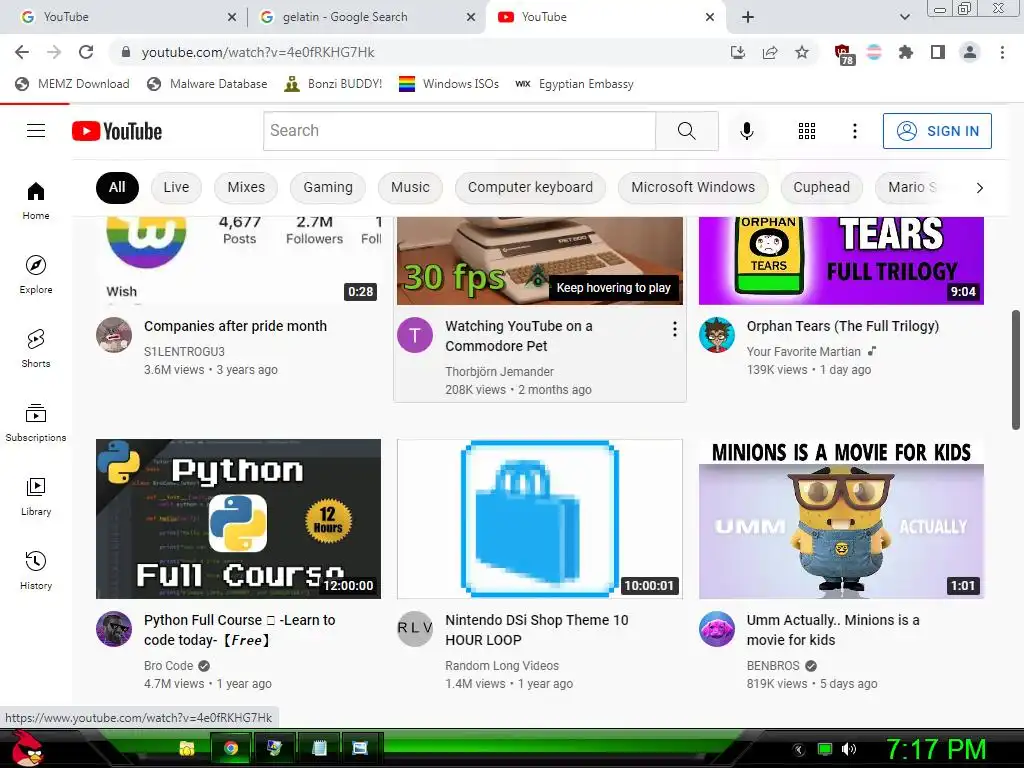Open the Random Long Videos channel avatar
The height and width of the screenshot is (768, 1024).
[415, 629]
